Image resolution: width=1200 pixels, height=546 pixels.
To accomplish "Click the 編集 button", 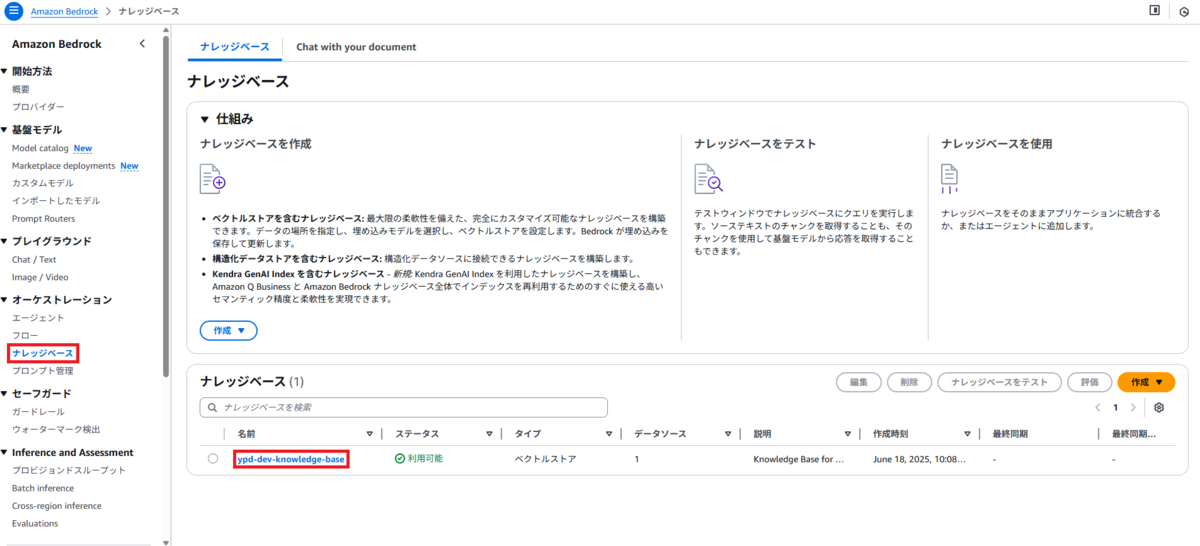I will click(858, 382).
